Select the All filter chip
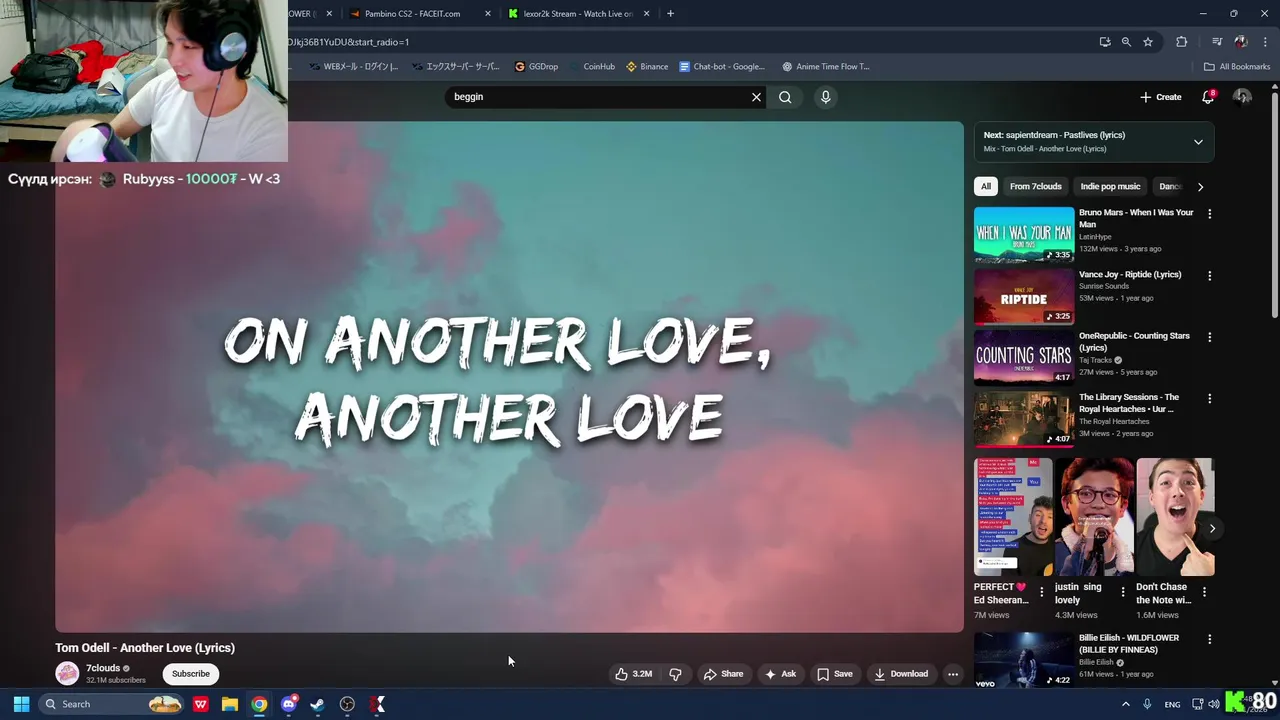This screenshot has height=720, width=1280. click(986, 186)
